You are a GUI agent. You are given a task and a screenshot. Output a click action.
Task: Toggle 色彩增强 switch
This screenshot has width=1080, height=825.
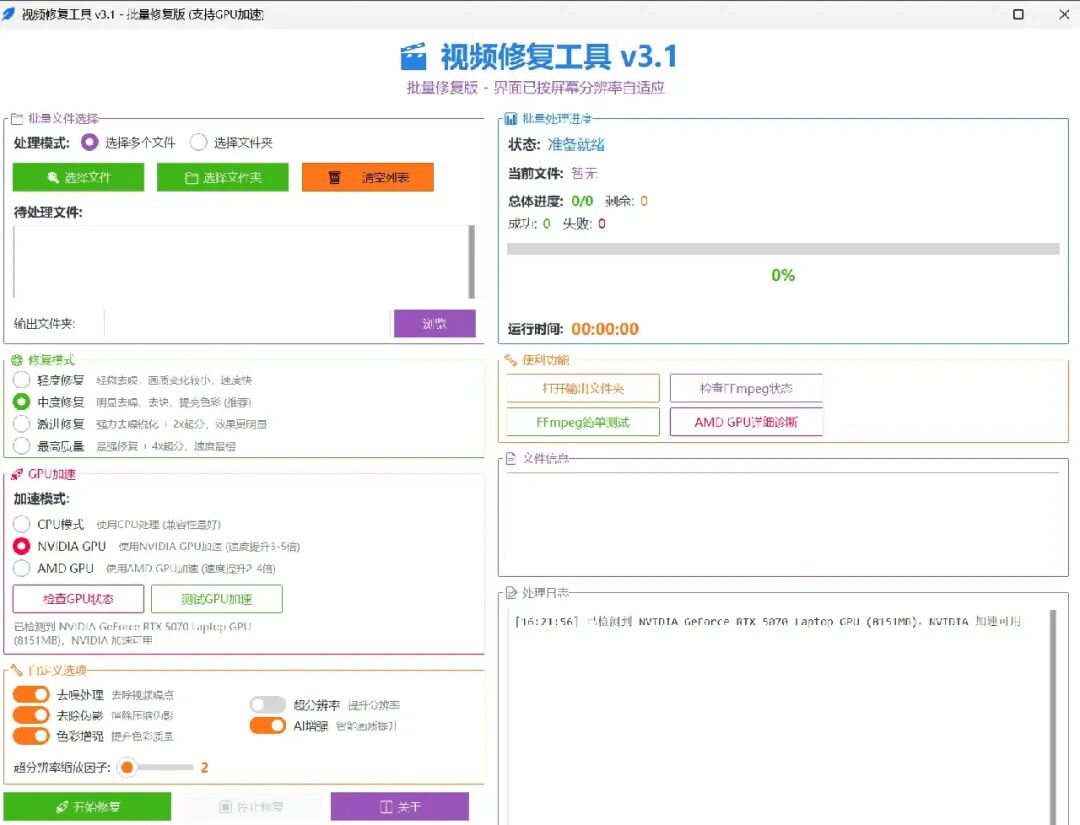(31, 735)
